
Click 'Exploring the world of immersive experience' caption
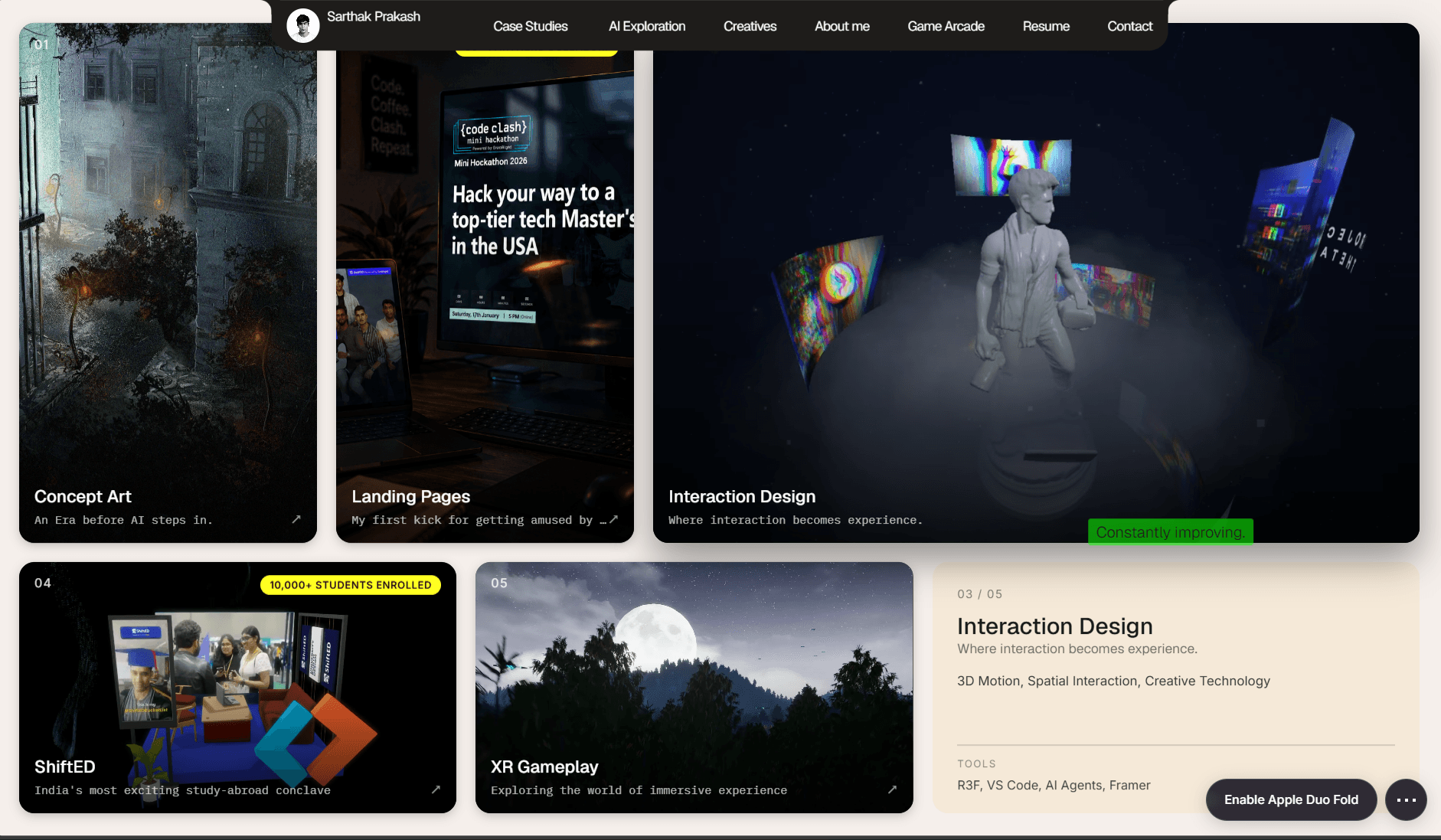pyautogui.click(x=639, y=790)
